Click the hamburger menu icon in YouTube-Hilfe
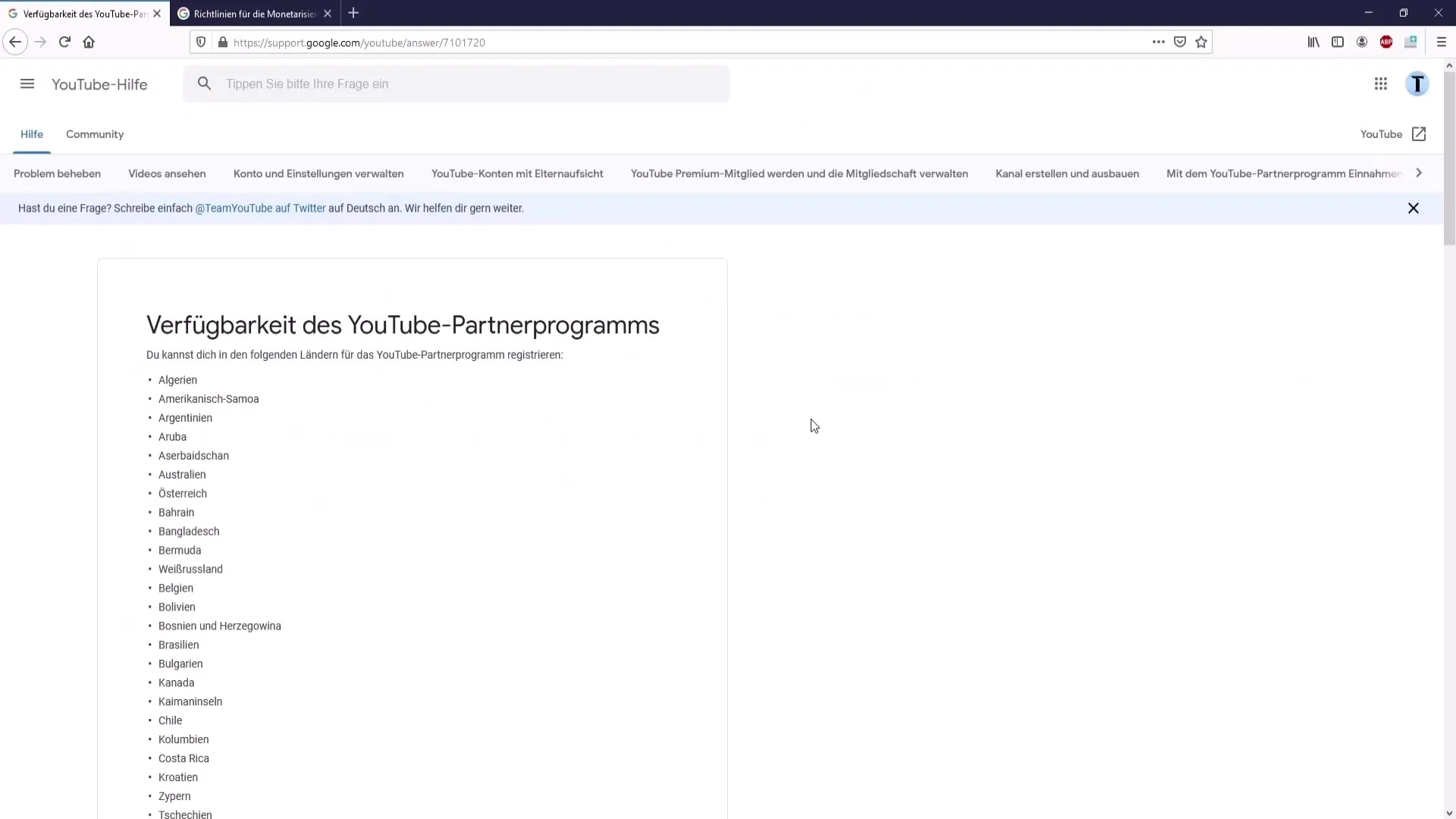1456x819 pixels. (x=27, y=84)
